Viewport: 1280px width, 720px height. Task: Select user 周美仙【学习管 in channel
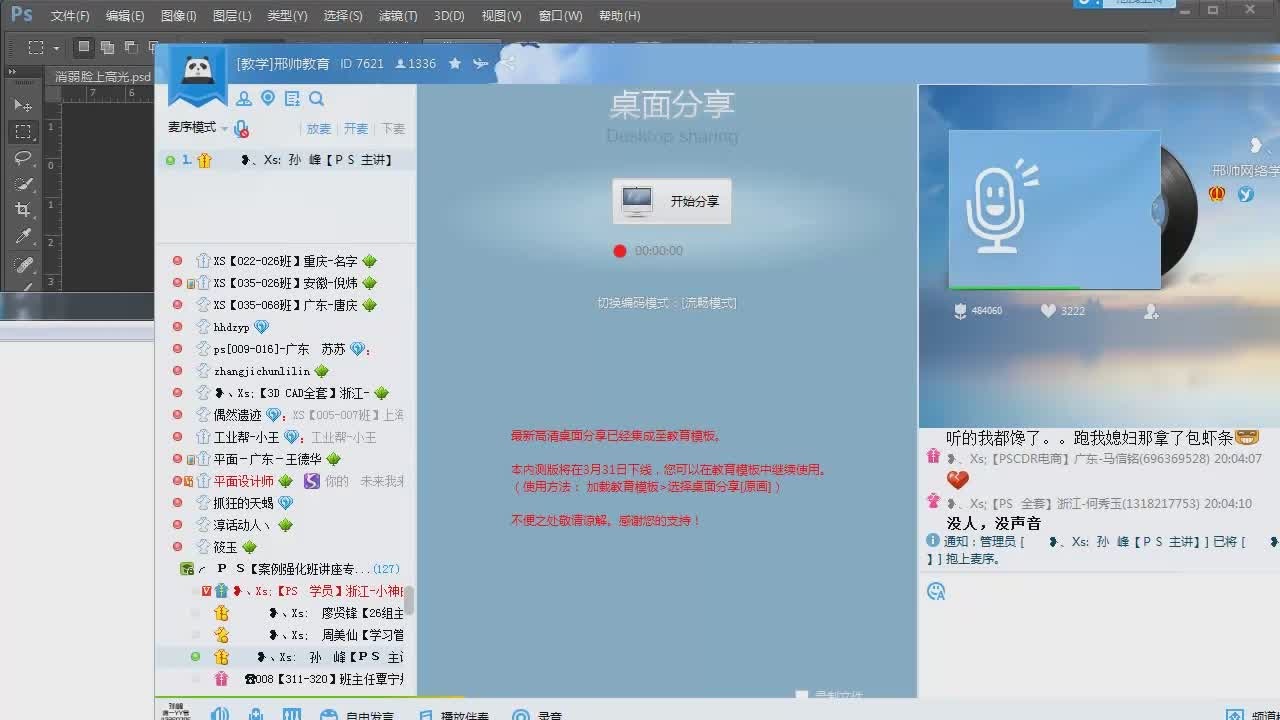336,635
